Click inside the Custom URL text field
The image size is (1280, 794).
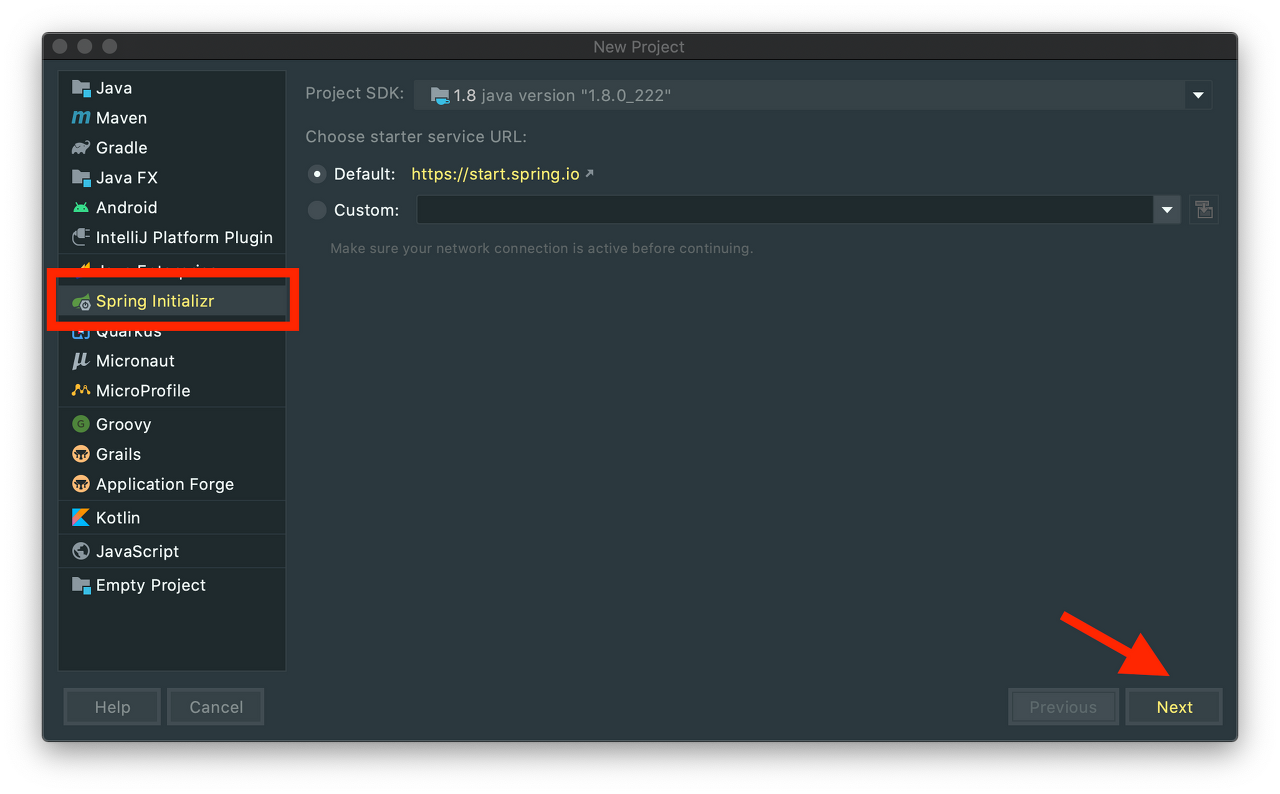click(785, 210)
